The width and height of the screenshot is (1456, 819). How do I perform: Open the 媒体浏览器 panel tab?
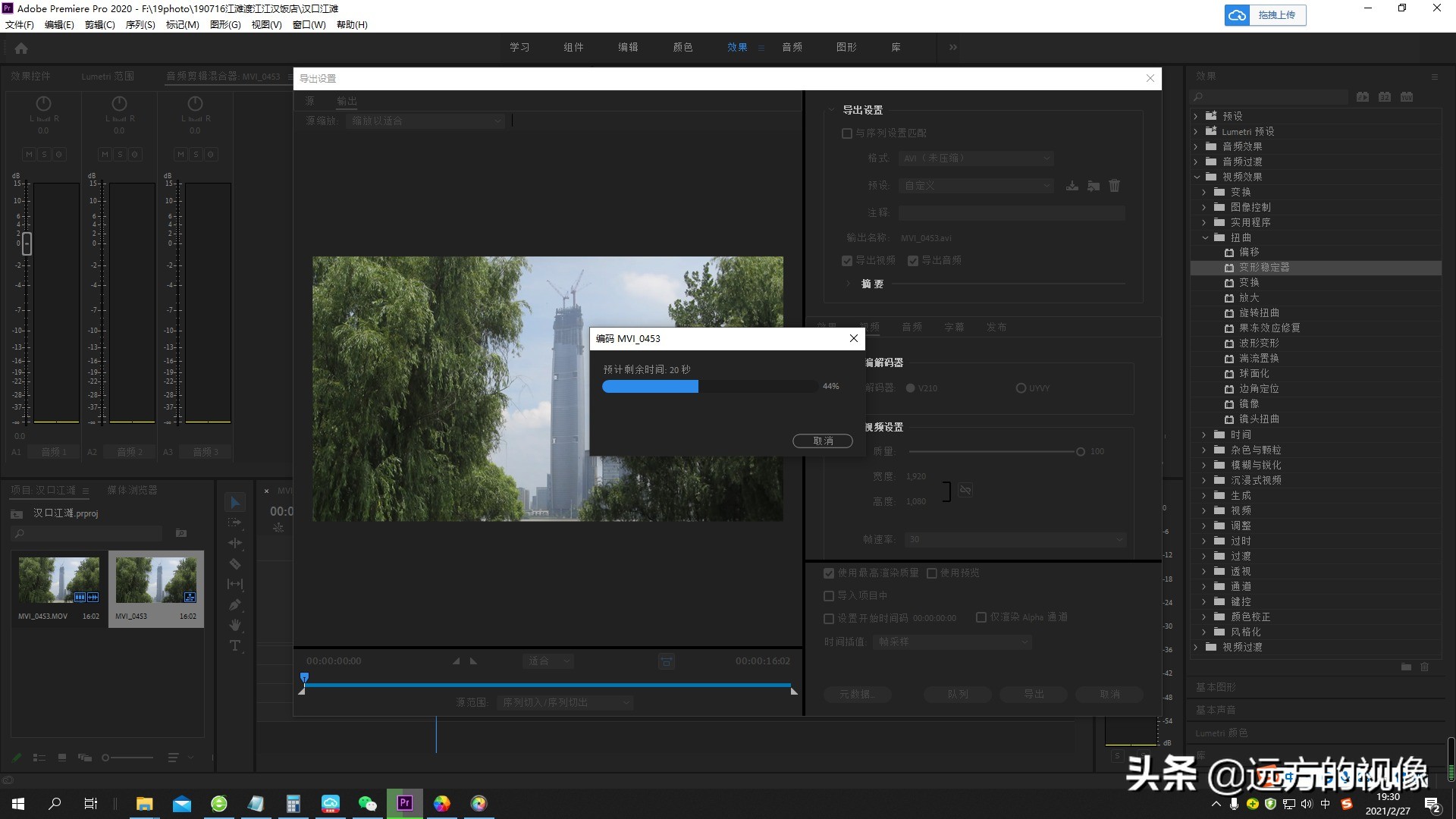(132, 491)
